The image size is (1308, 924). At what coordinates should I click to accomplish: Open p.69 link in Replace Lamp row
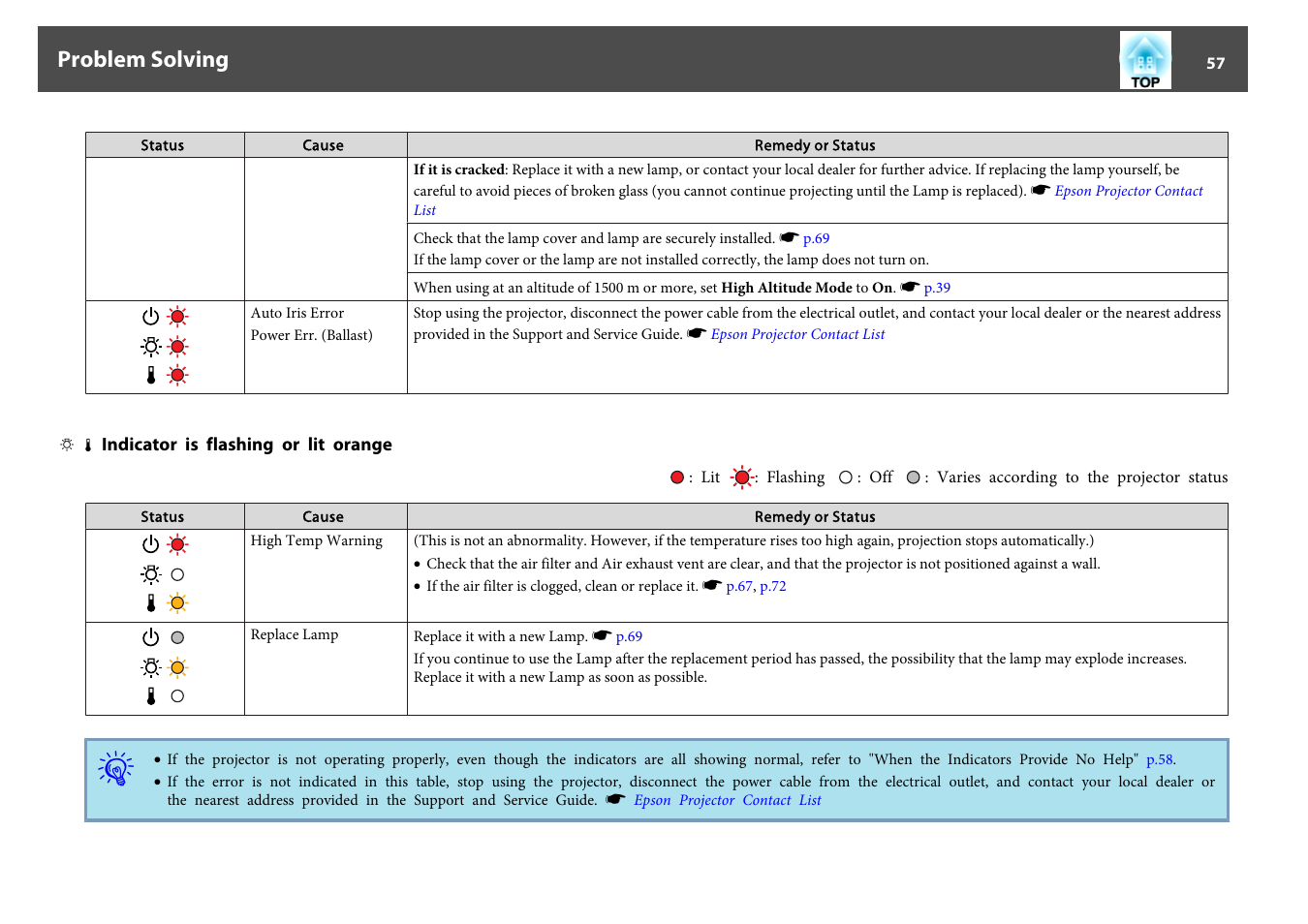point(629,636)
